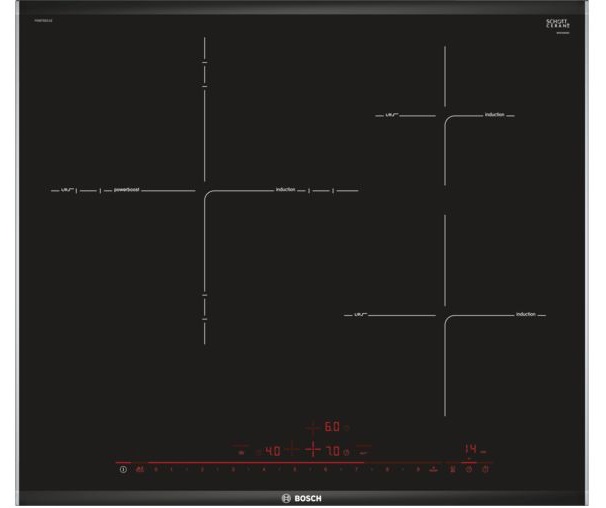The width and height of the screenshot is (606, 508).
Task: Activate the boost icon after level 9
Action: (x=433, y=469)
